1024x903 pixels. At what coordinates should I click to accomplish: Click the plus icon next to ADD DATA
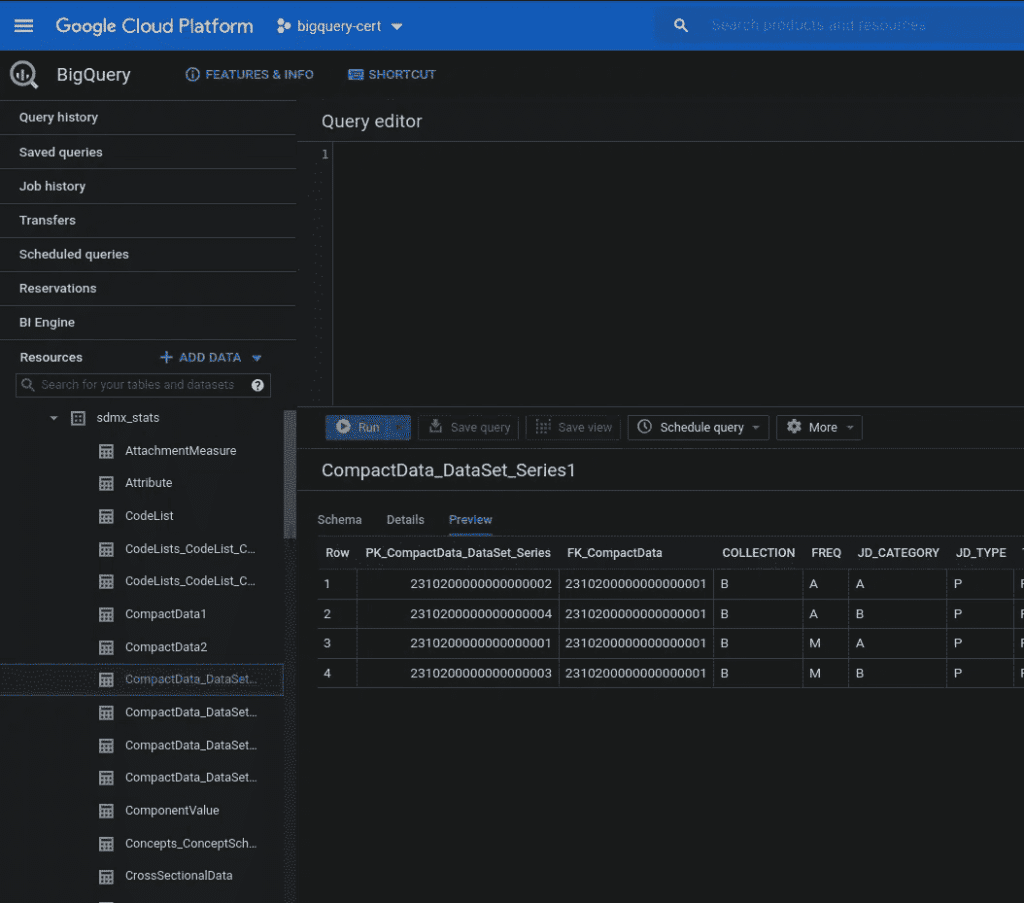(167, 358)
